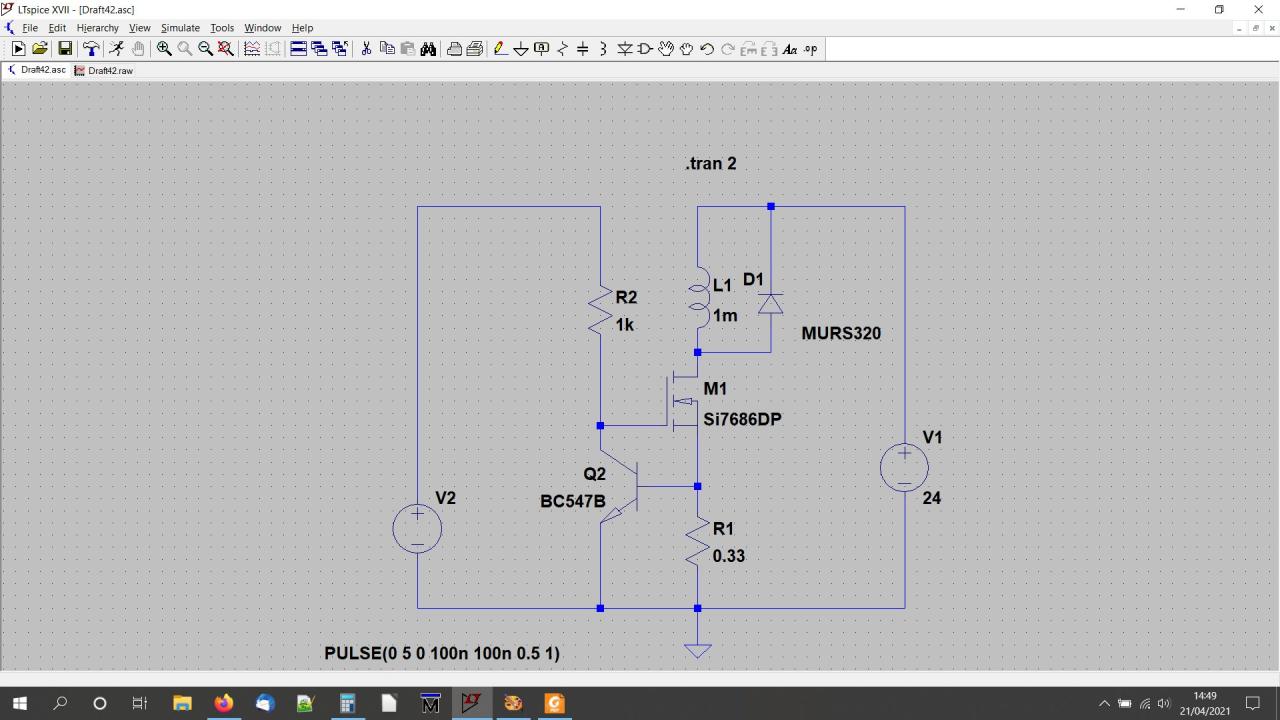The height and width of the screenshot is (720, 1280).
Task: Click the '.tran 2' directive text
Action: pyautogui.click(x=711, y=164)
